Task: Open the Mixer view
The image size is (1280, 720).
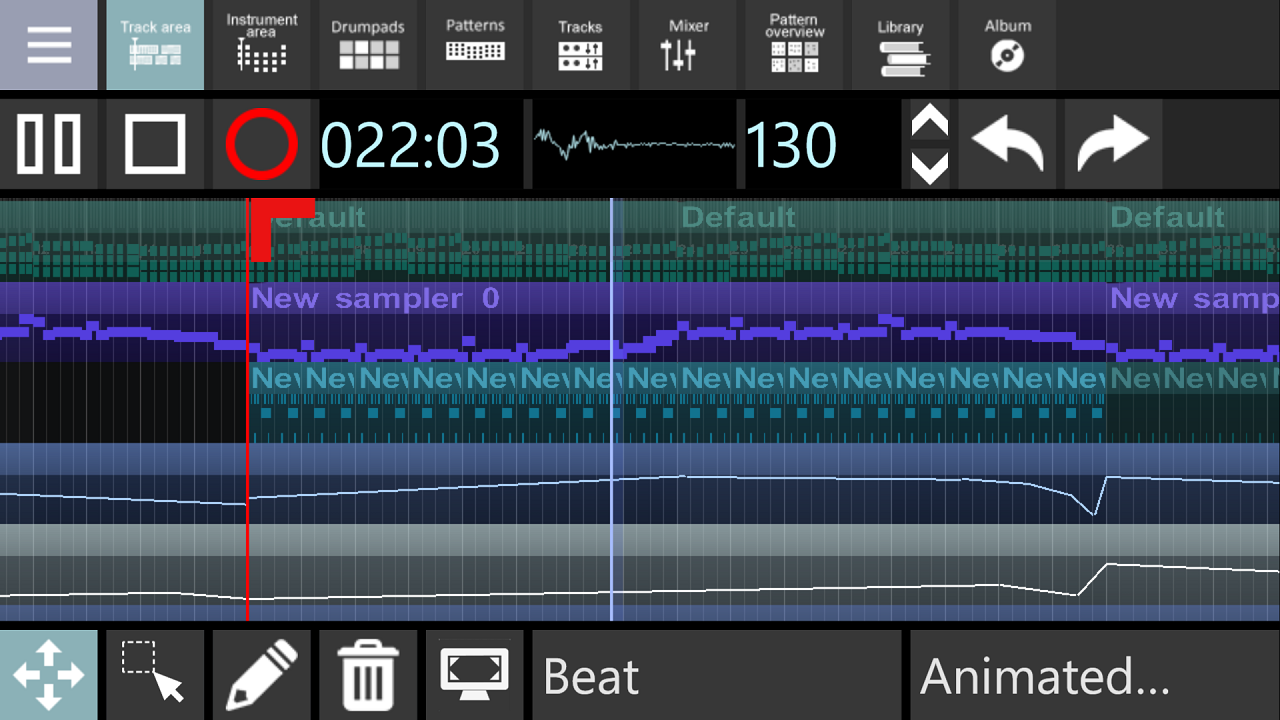Action: tap(688, 45)
